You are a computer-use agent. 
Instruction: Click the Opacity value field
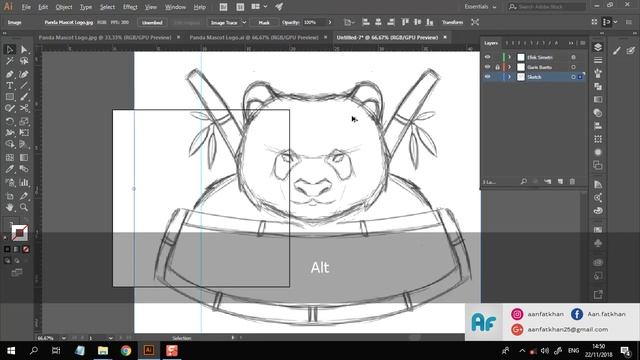(314, 22)
